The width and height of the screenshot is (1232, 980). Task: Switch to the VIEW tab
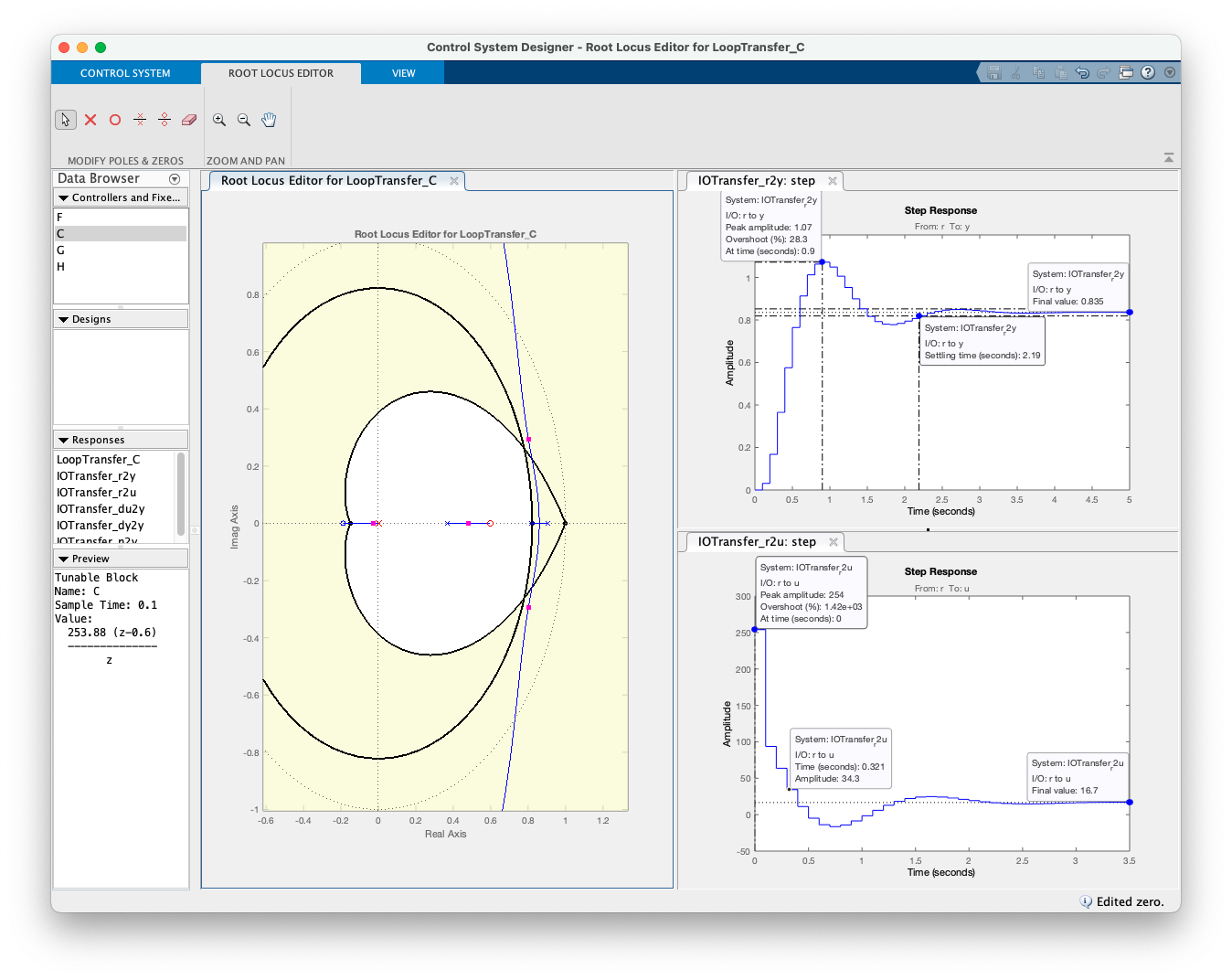[403, 73]
